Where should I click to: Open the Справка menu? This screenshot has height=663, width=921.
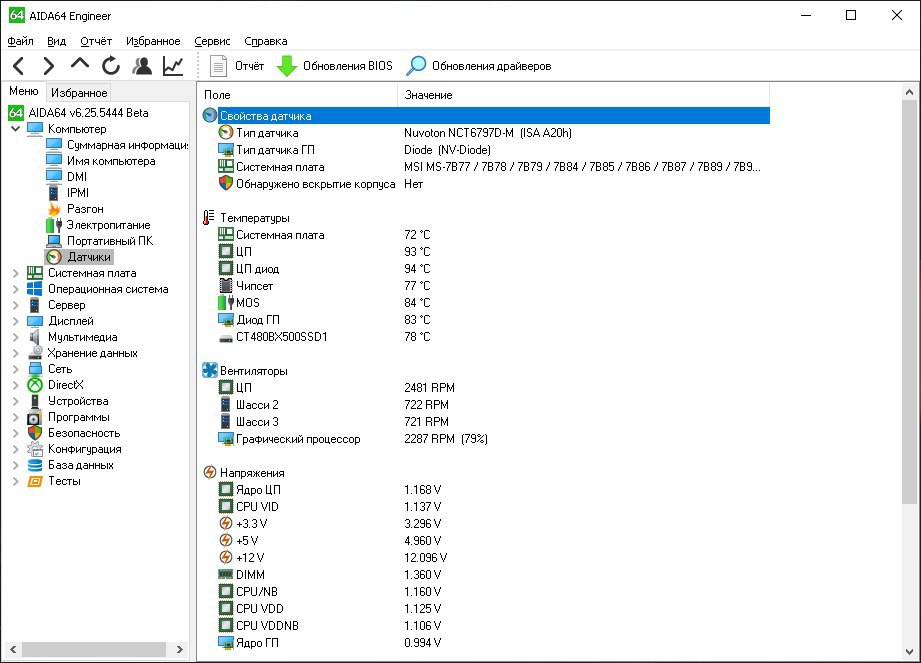coord(265,41)
